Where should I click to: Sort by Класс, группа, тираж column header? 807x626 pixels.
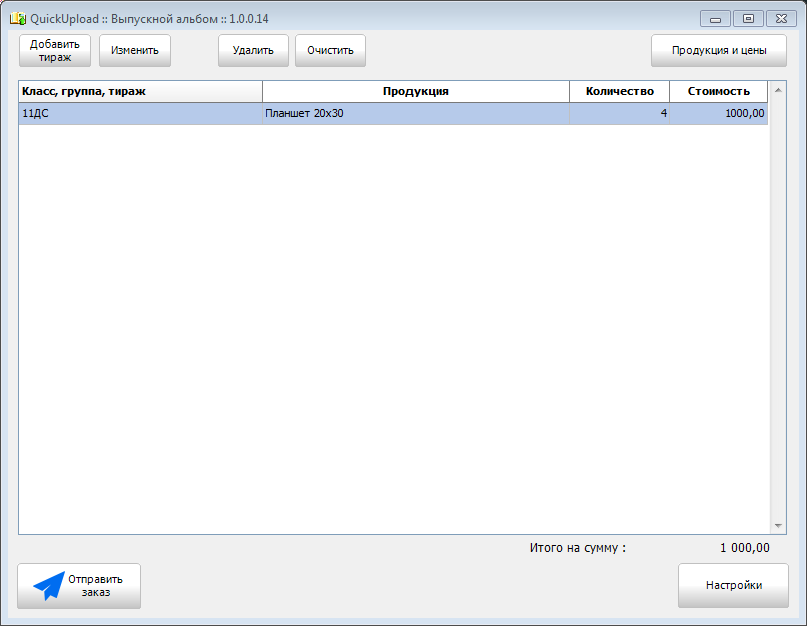click(x=140, y=91)
